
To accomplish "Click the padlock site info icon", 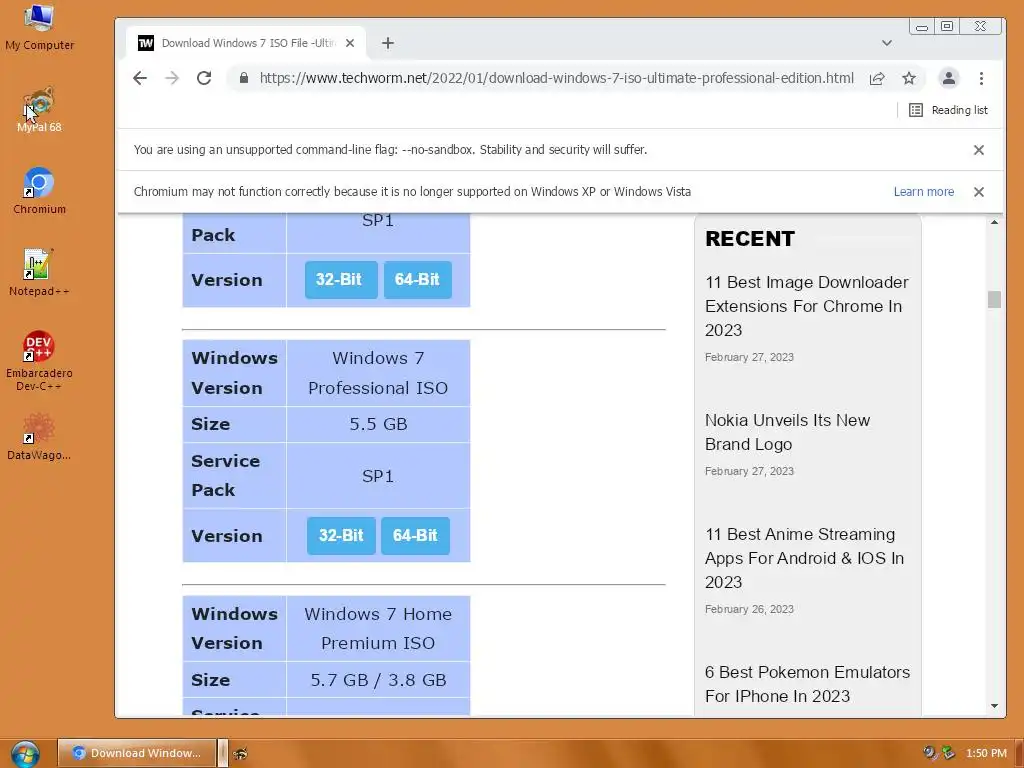I will (x=244, y=78).
